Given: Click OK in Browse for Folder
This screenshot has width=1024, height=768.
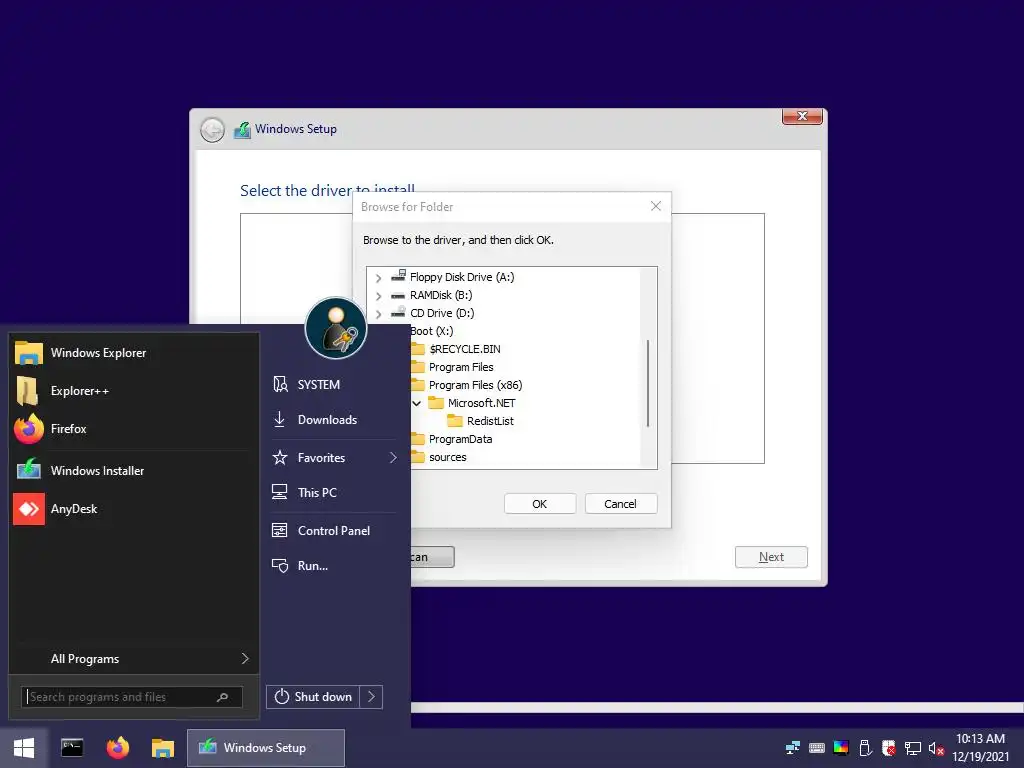Looking at the screenshot, I should tap(539, 504).
